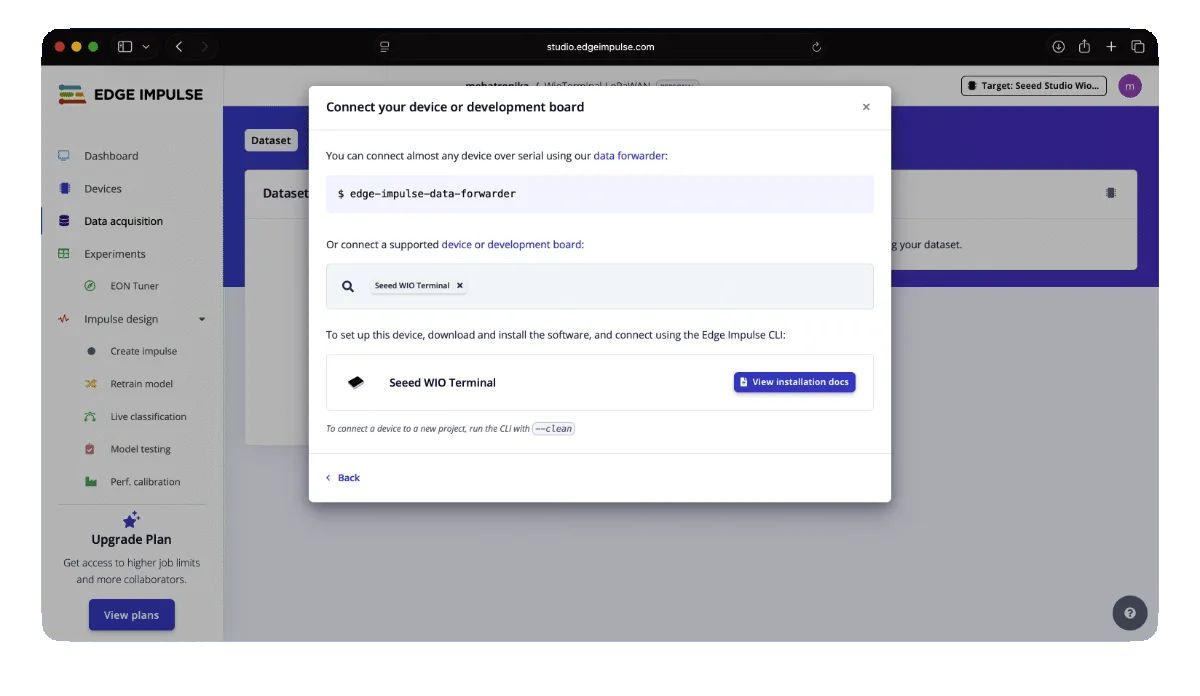This screenshot has width=1200, height=696.
Task: Open the Target: Seeed Studio Wio selector
Action: click(x=1033, y=86)
